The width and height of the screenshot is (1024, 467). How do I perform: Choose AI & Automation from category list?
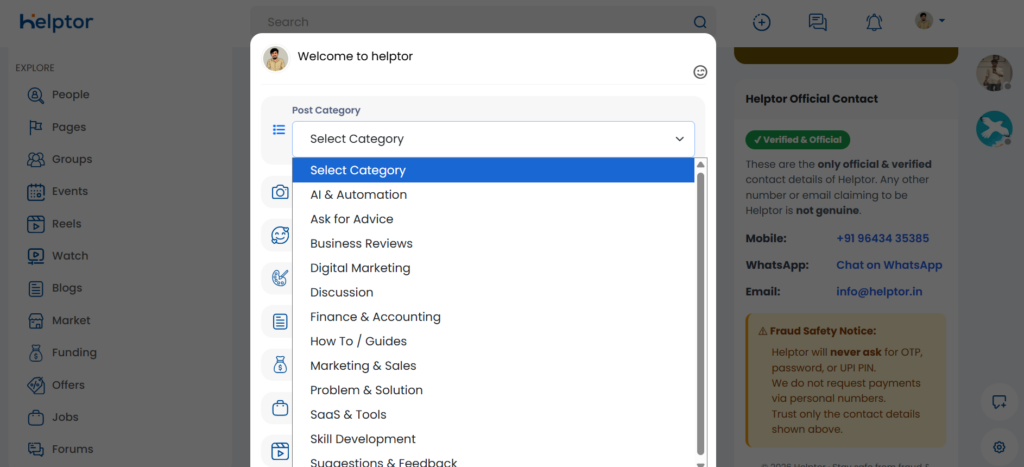click(x=358, y=195)
